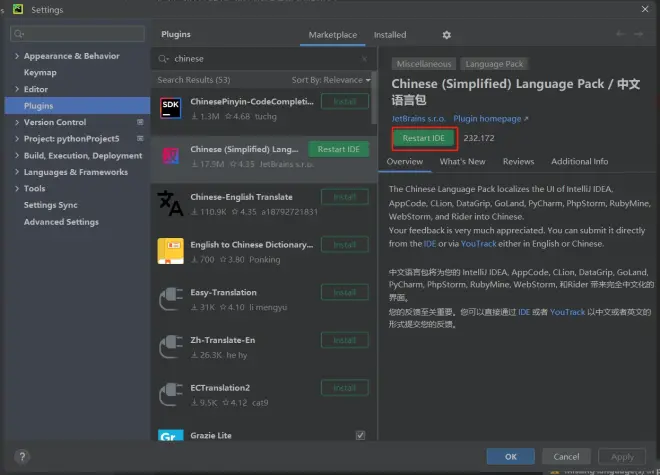This screenshot has width=660, height=475.
Task: Open the What's New tab
Action: (x=462, y=162)
